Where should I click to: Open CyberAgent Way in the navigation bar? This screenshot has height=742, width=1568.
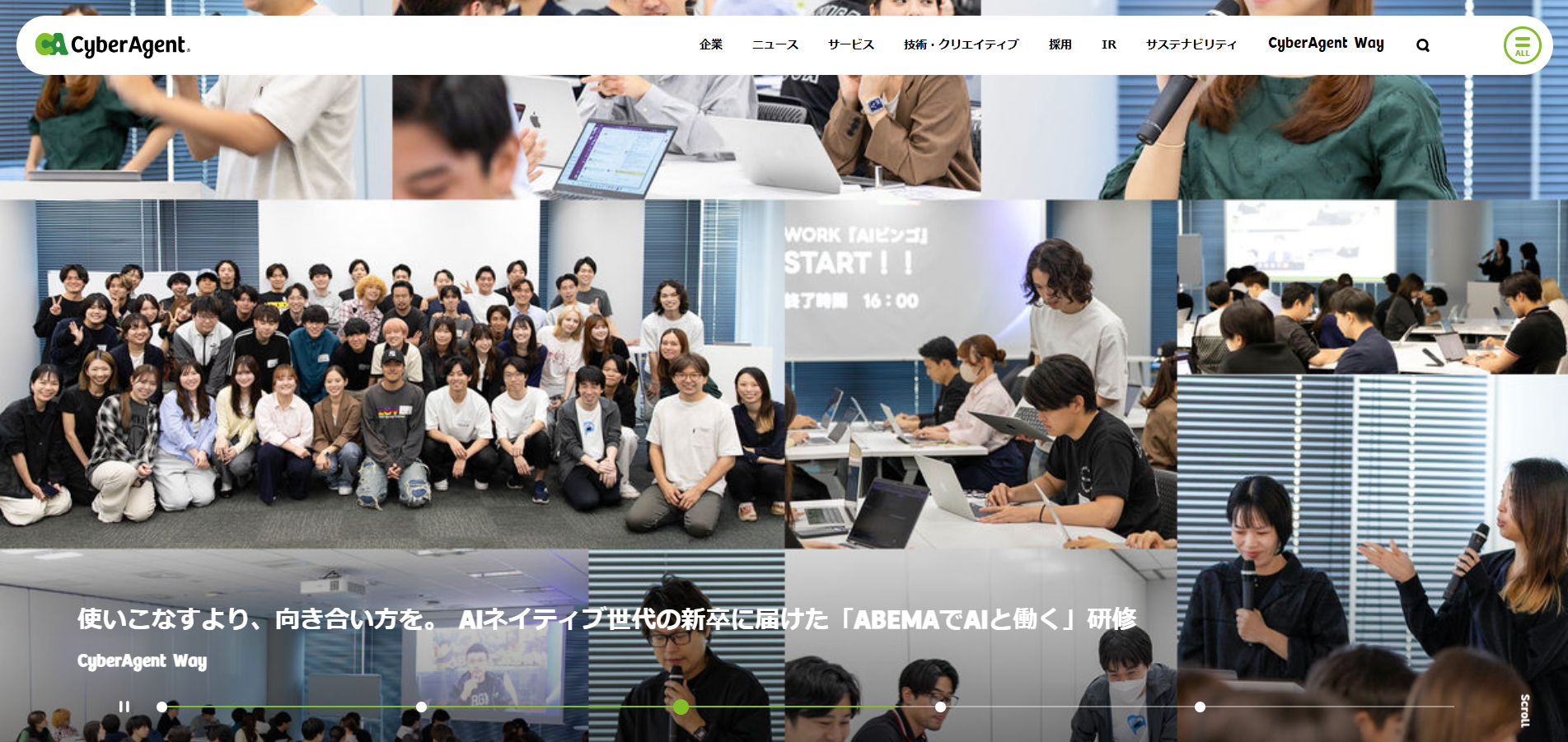pyautogui.click(x=1326, y=44)
